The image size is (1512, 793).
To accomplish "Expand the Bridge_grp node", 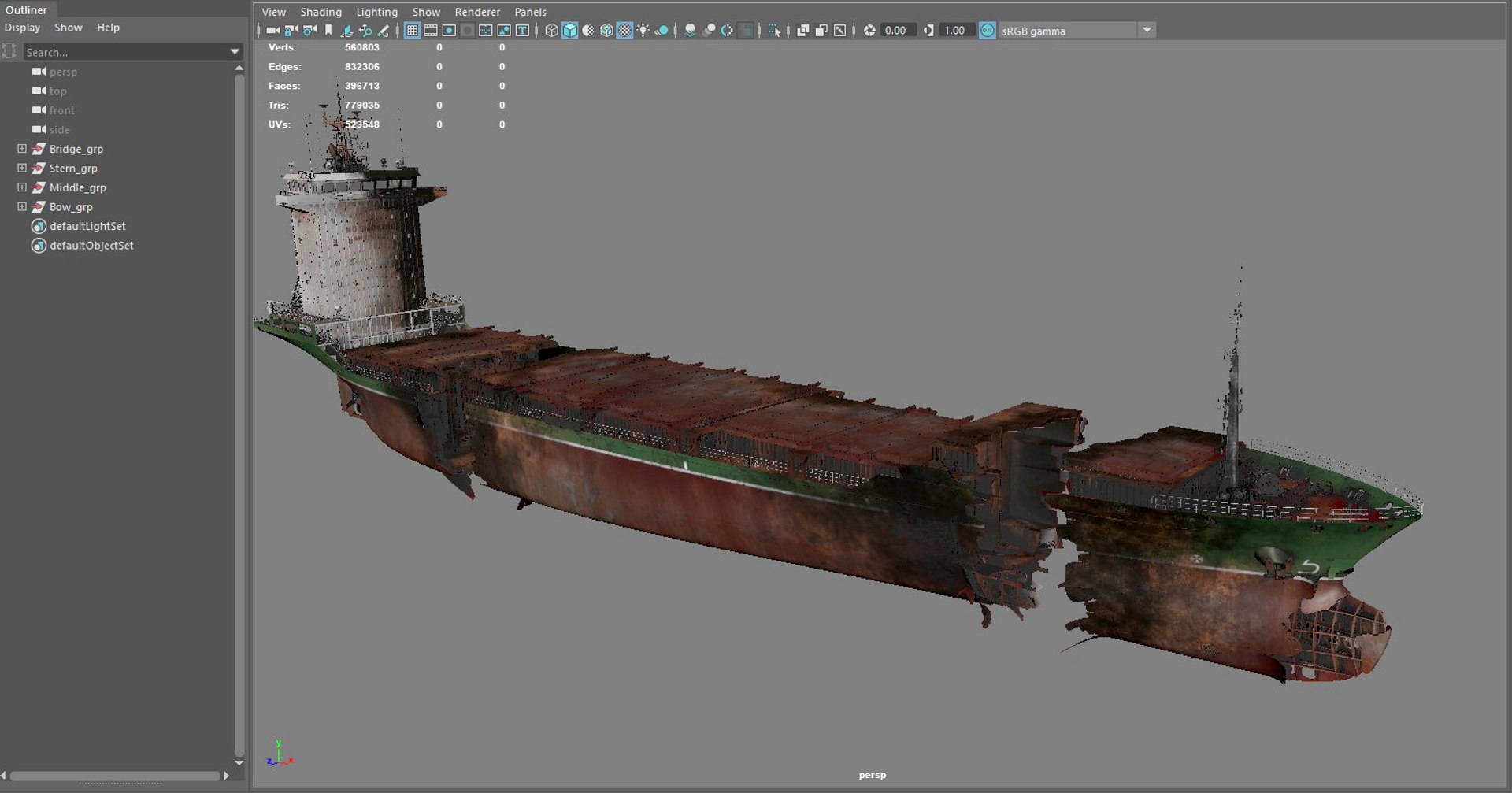I will pos(22,149).
